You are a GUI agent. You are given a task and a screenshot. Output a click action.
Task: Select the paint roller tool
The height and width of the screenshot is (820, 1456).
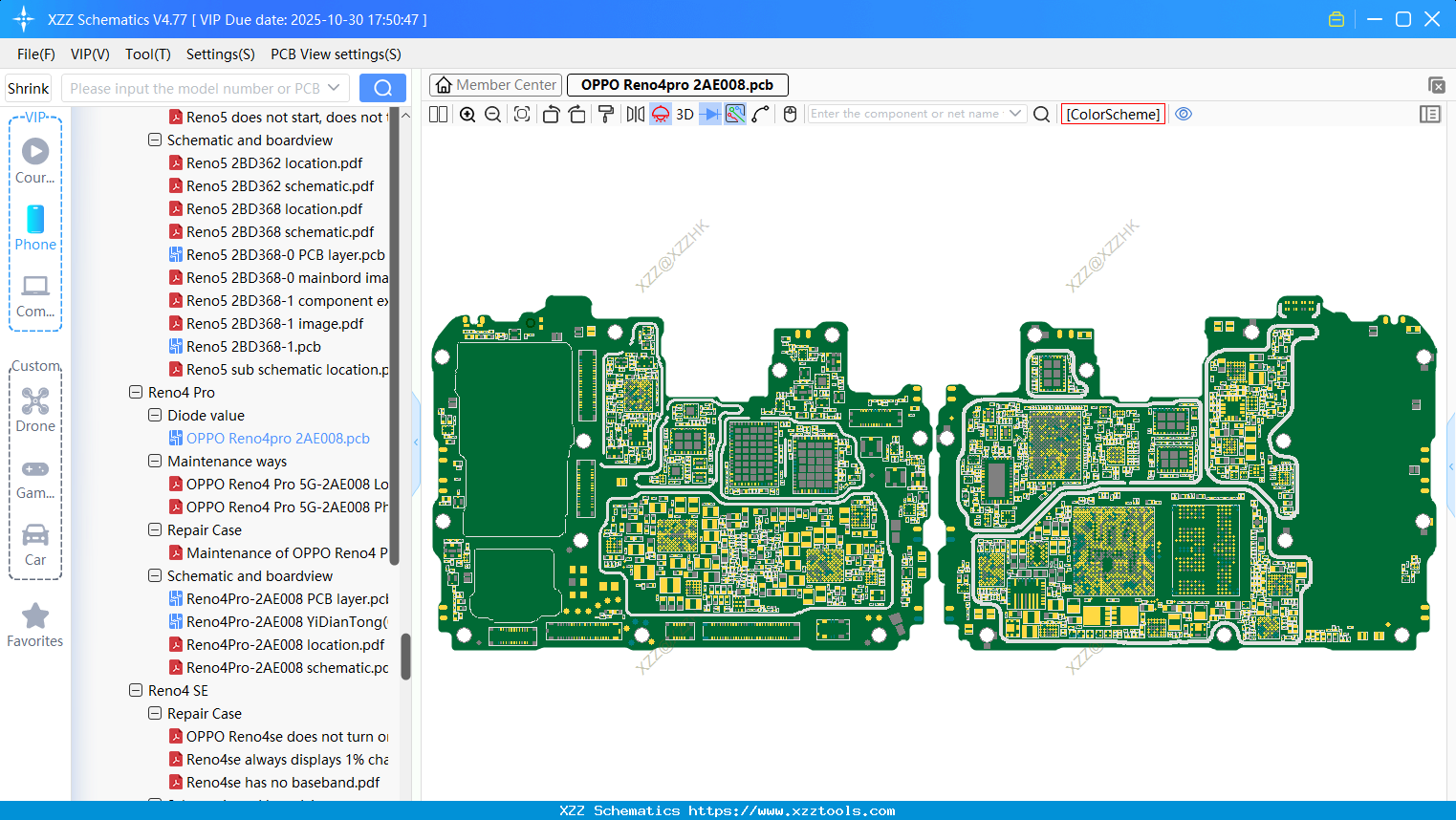pos(606,115)
